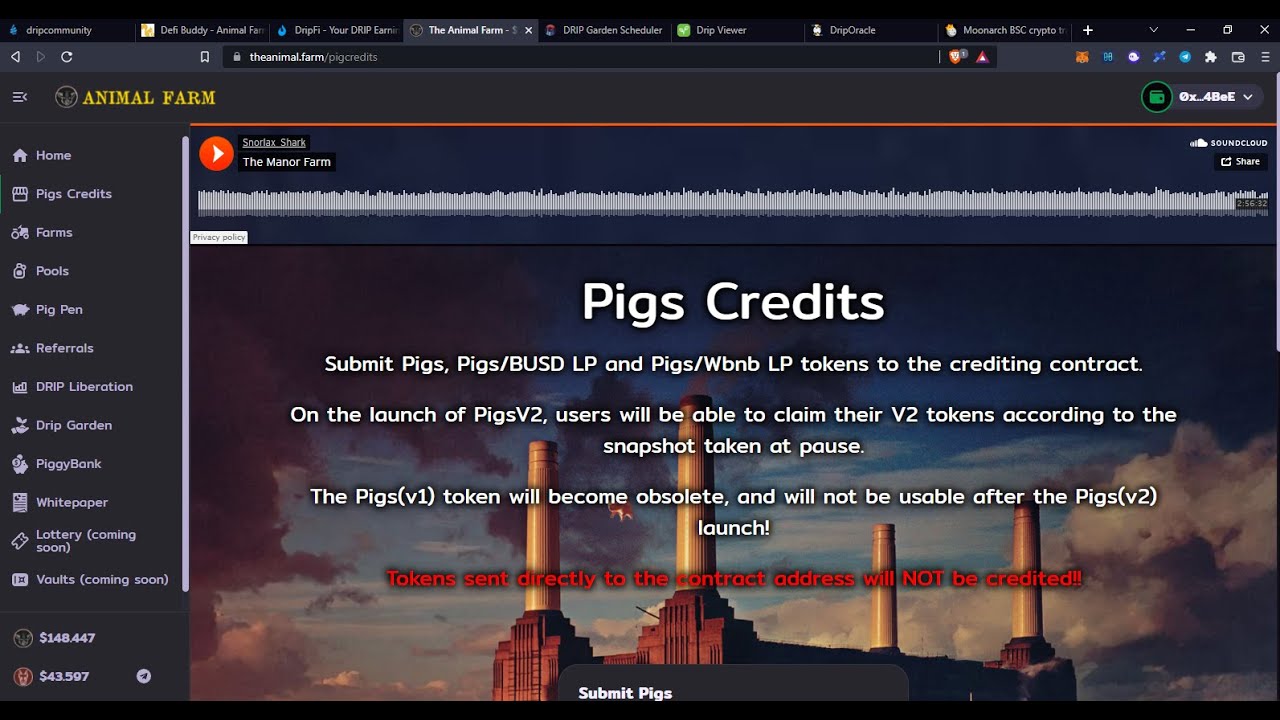Reload the current page

coord(67,57)
